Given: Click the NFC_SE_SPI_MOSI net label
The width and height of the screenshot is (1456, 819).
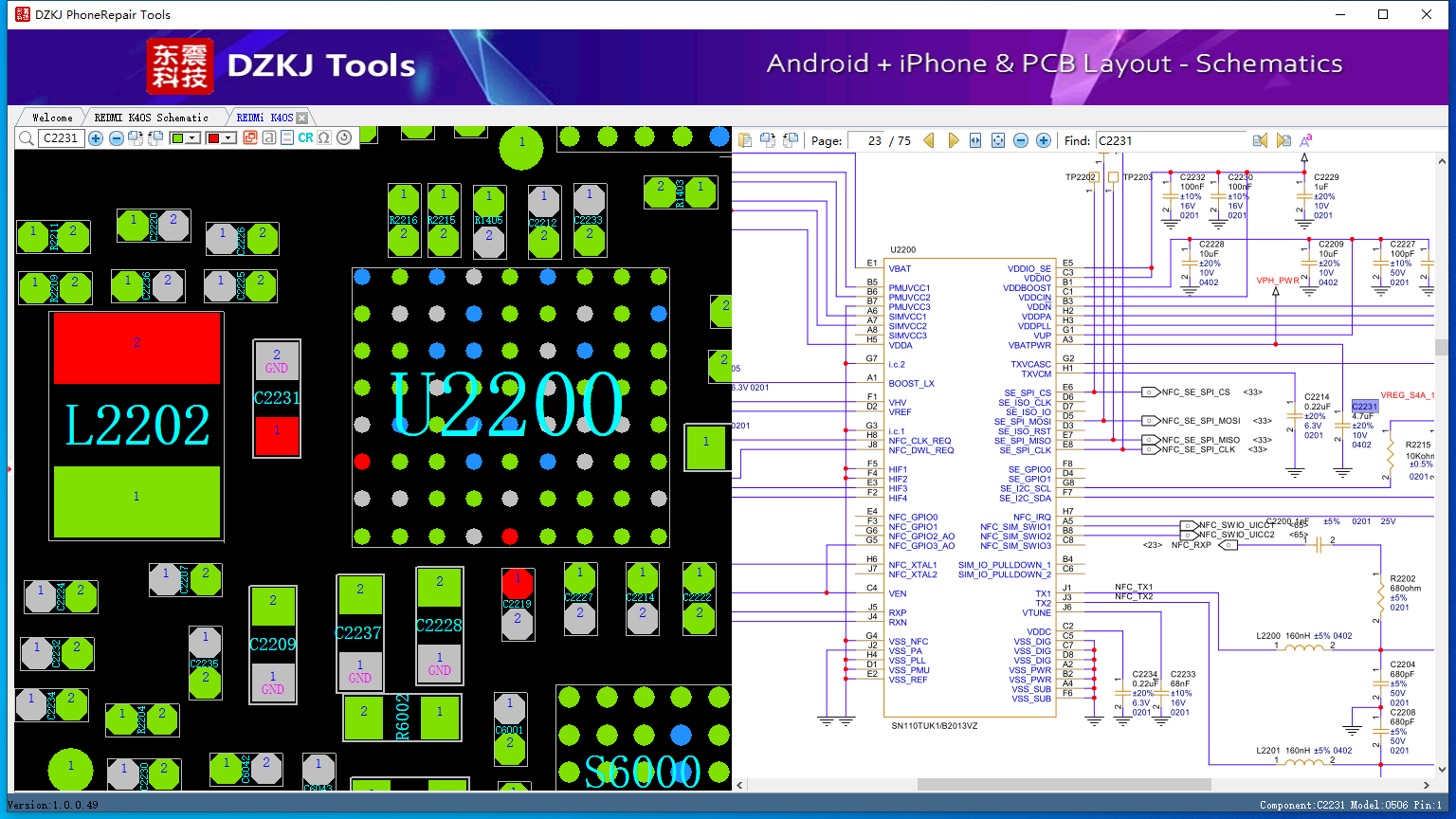Looking at the screenshot, I should tap(1201, 421).
